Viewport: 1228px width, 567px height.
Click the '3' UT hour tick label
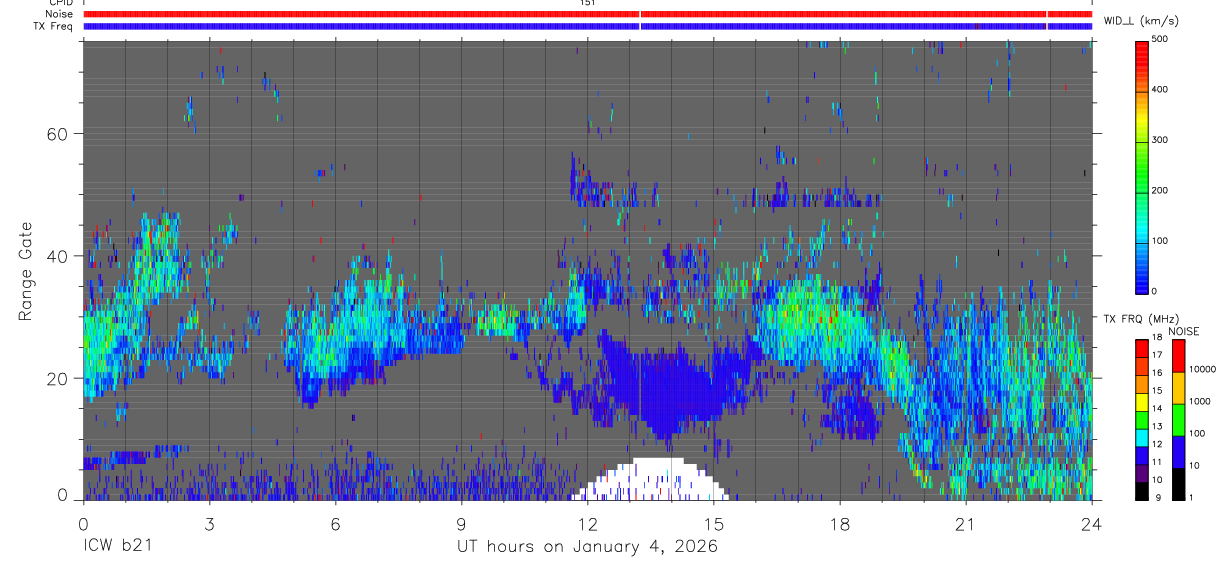209,523
